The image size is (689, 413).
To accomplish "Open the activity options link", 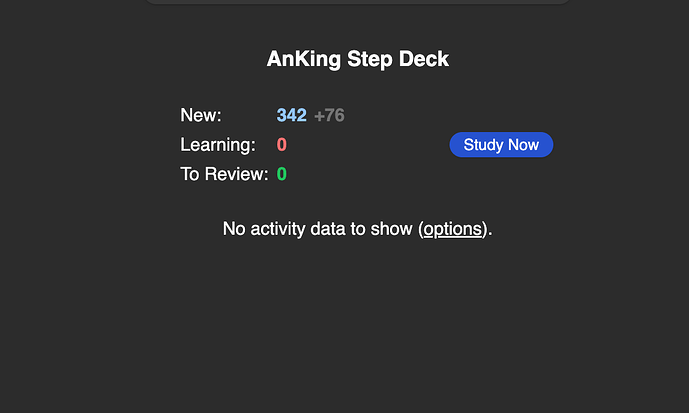I will click(x=452, y=229).
